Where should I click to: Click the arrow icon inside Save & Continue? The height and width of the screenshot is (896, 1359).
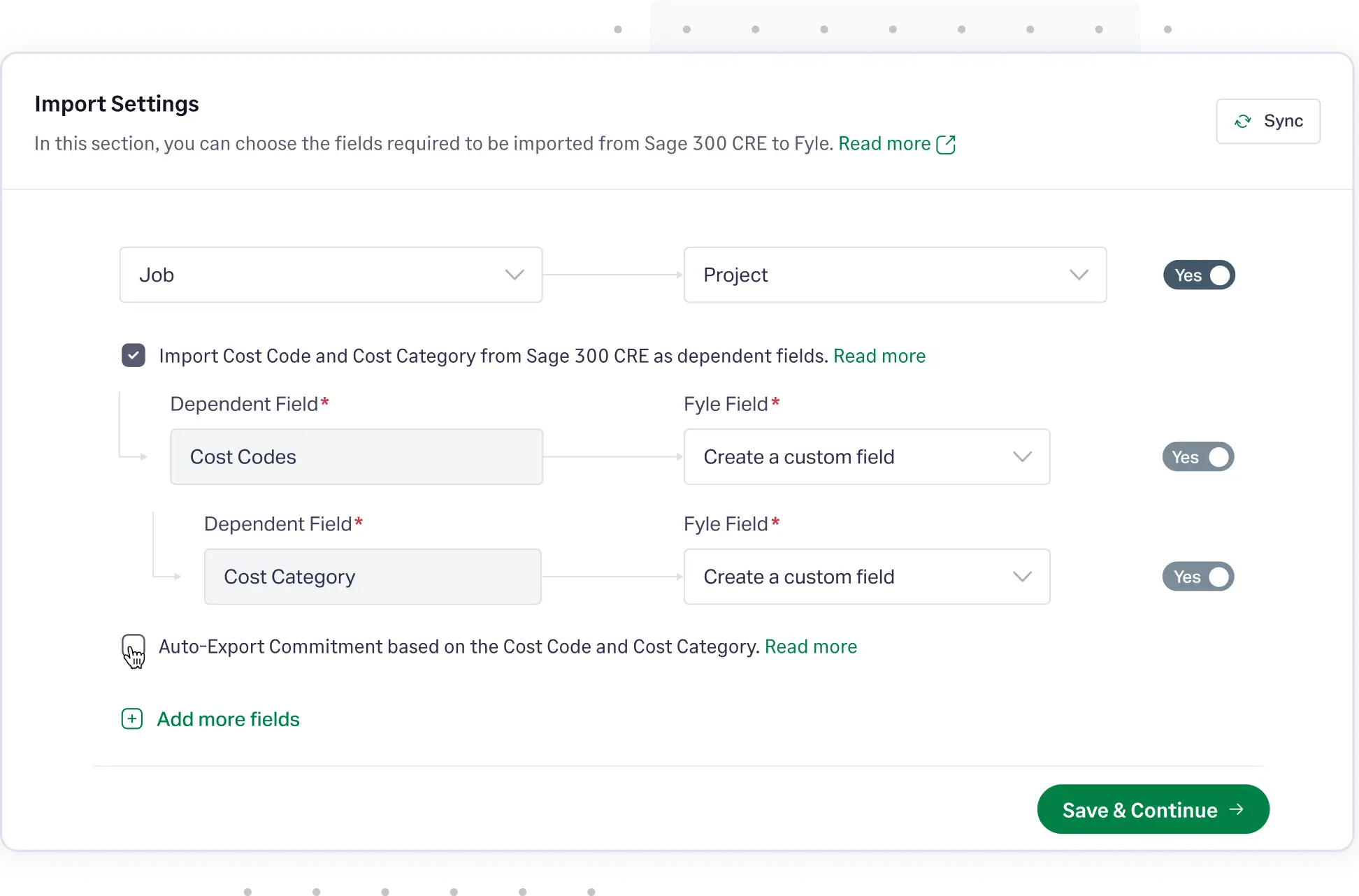coord(1237,809)
